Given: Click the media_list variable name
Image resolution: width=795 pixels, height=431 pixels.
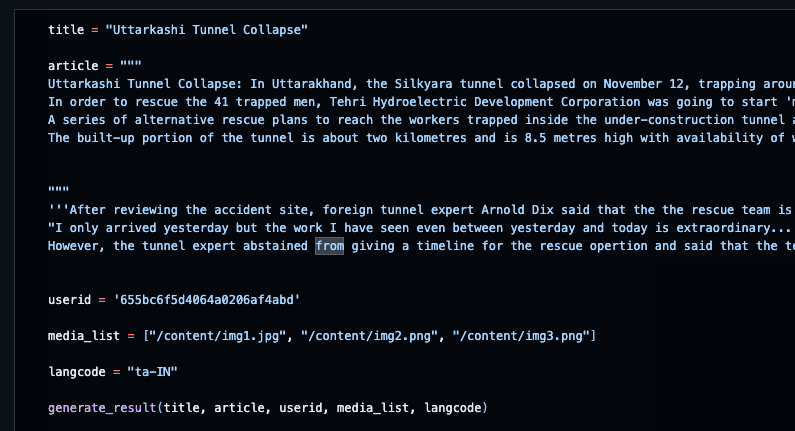Looking at the screenshot, I should (84, 336).
